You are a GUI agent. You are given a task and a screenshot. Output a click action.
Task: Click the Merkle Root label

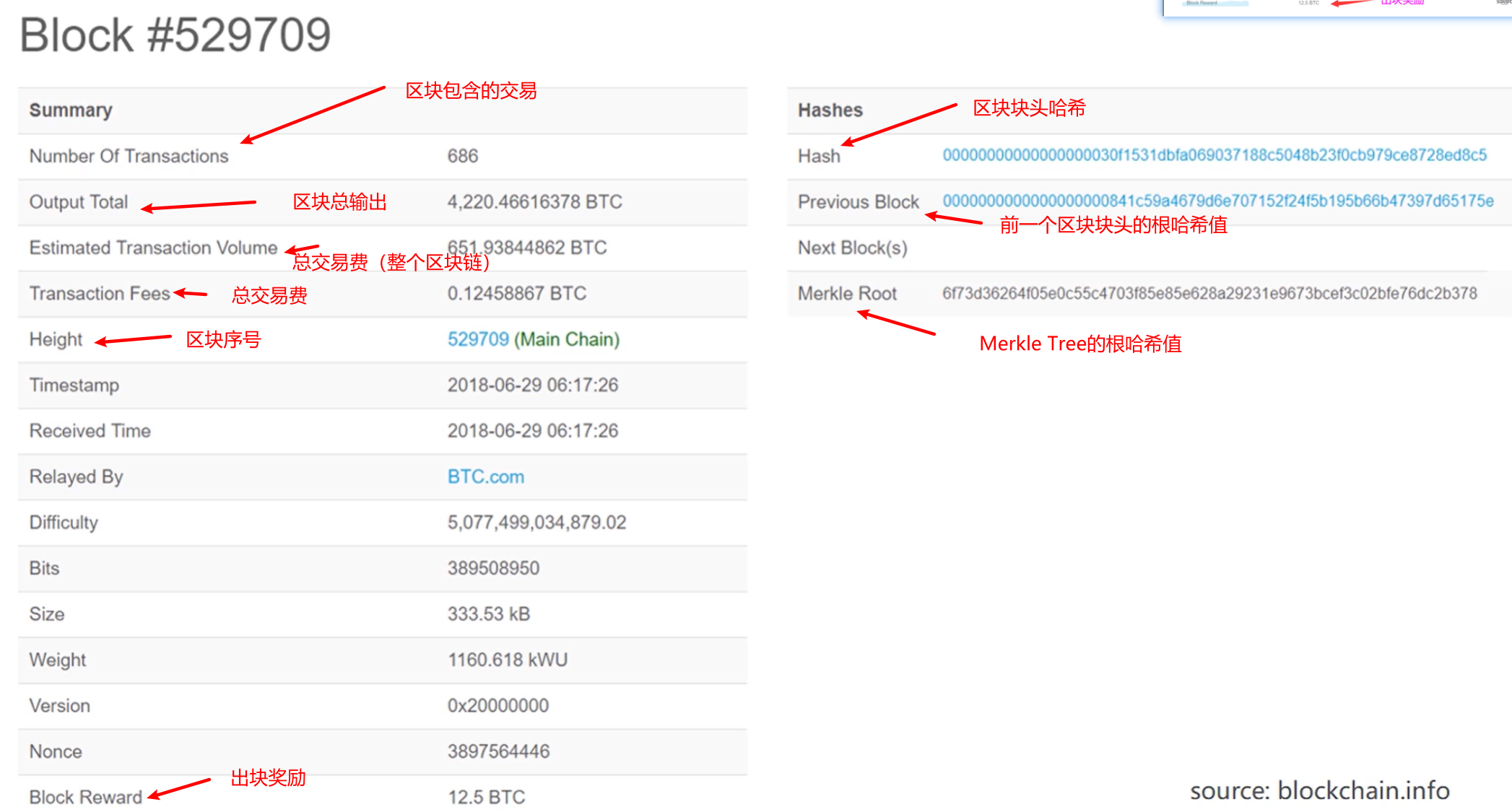point(847,294)
